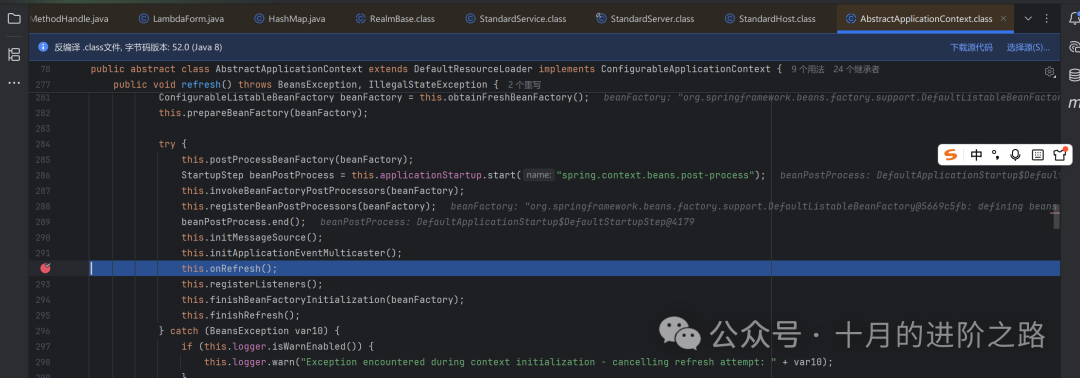Open the Database tool window icon
Image resolution: width=1080 pixels, height=378 pixels.
(x=1074, y=74)
